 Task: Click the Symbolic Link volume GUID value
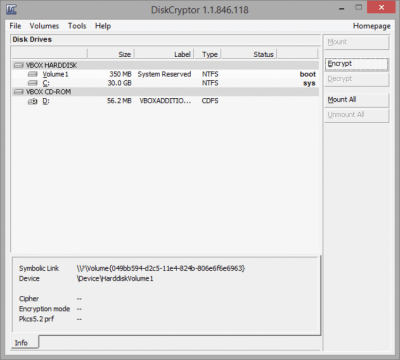click(x=161, y=268)
